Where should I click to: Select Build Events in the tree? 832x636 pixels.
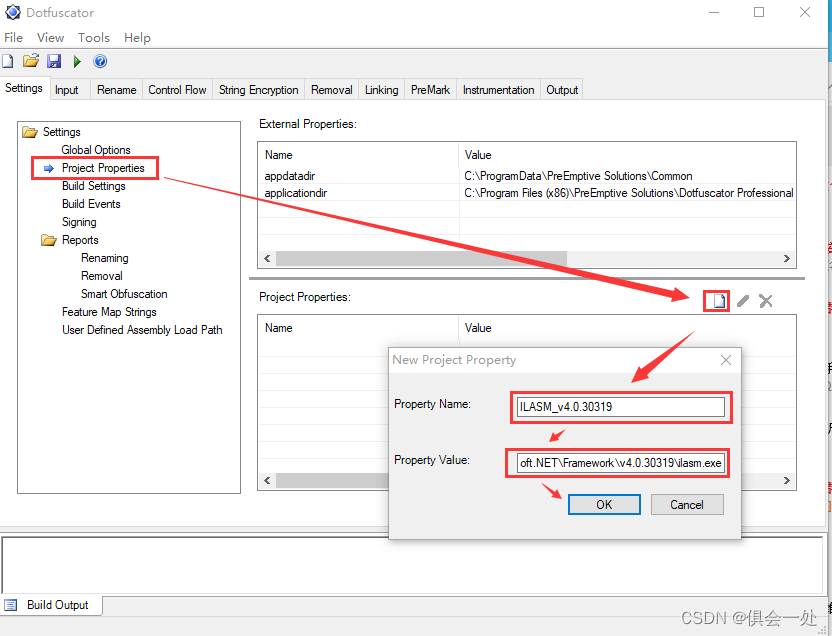pos(91,204)
